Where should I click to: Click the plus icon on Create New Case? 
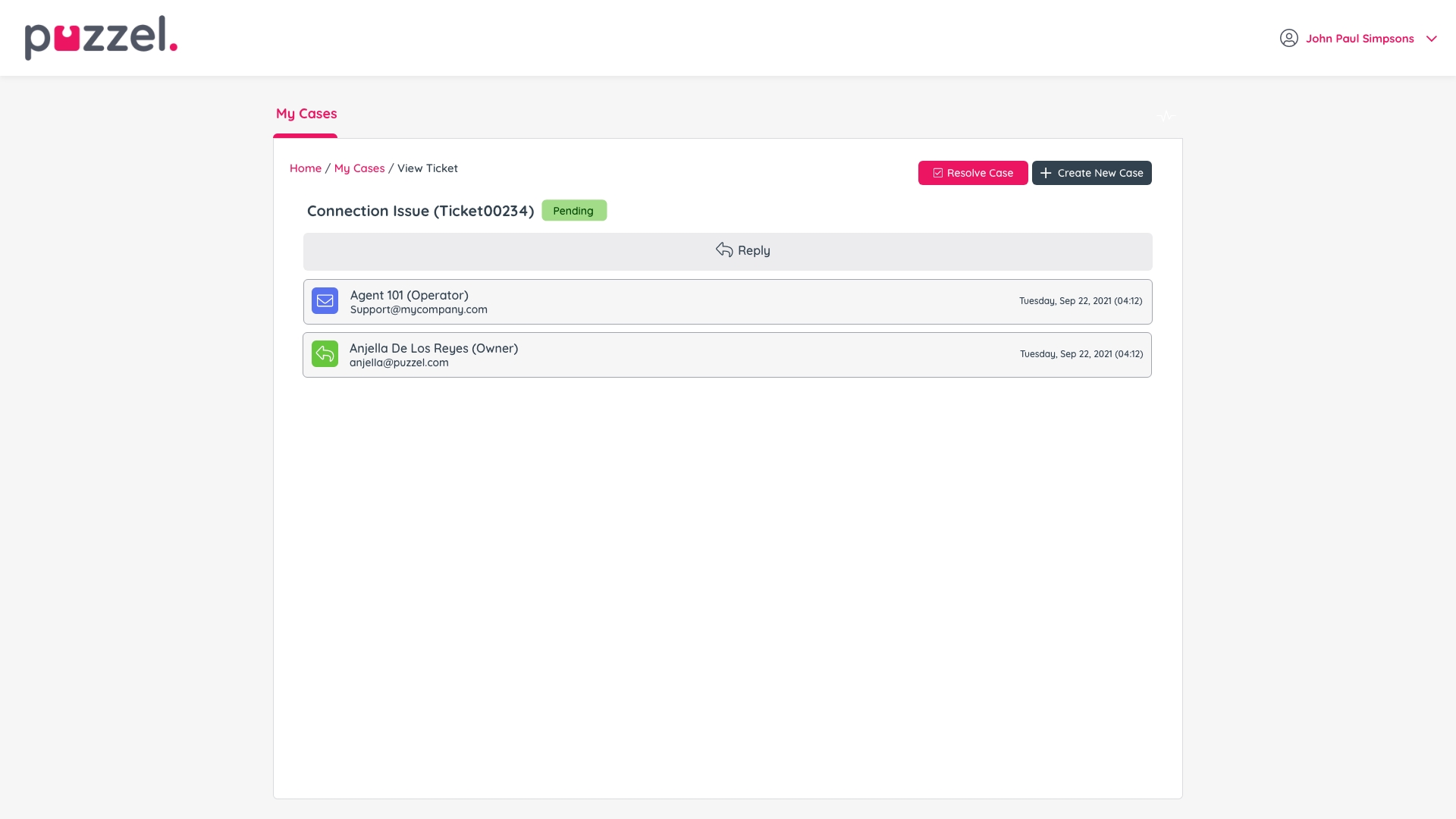click(1045, 173)
